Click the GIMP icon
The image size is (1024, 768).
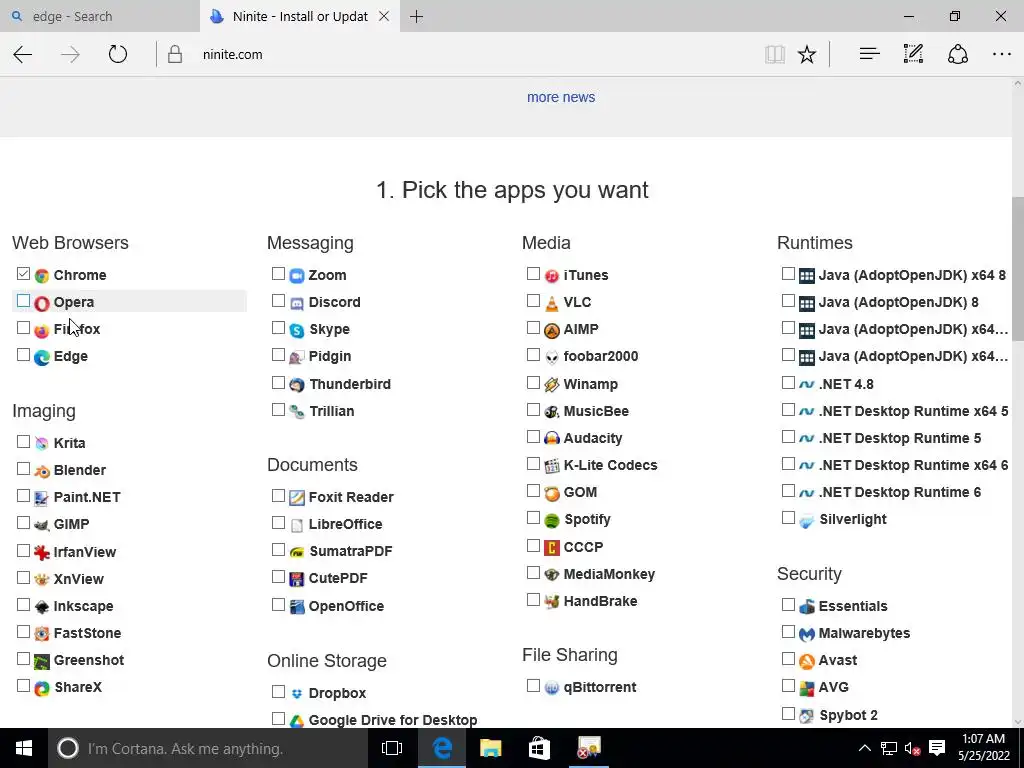[x=42, y=525]
